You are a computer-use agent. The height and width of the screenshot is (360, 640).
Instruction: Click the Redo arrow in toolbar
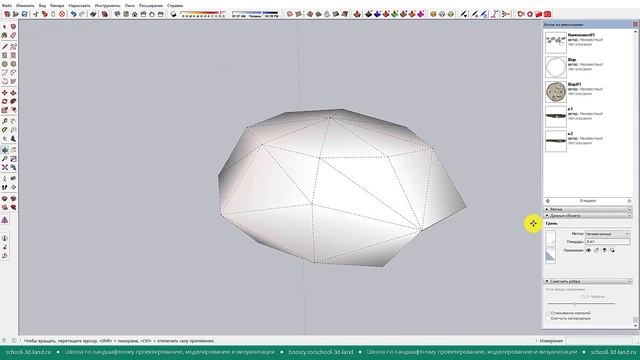pos(82,14)
